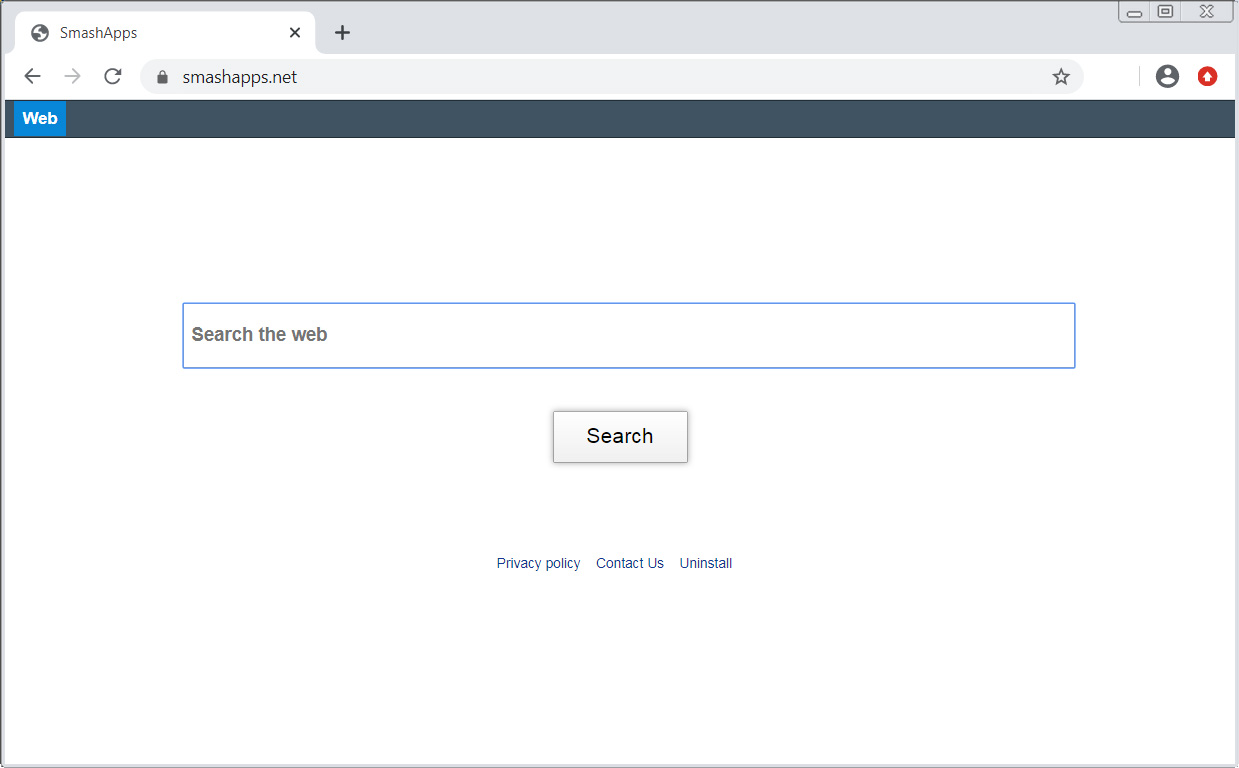Click the Uninstall link
The height and width of the screenshot is (768, 1239).
[x=706, y=564]
